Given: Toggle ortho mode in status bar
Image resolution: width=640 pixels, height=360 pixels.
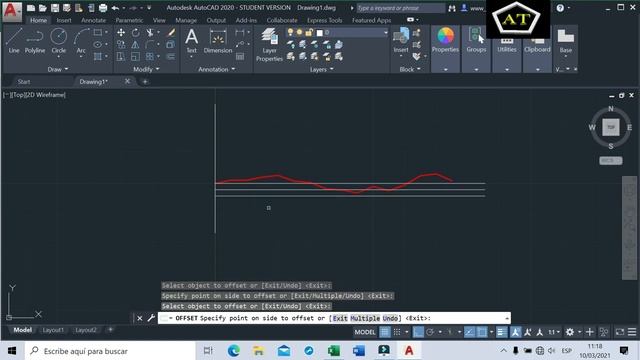Looking at the screenshot, I should coord(418,332).
